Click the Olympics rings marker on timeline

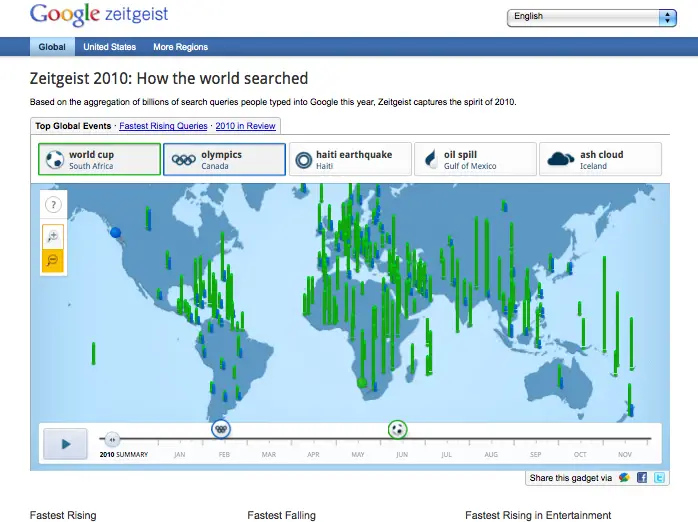(221, 429)
